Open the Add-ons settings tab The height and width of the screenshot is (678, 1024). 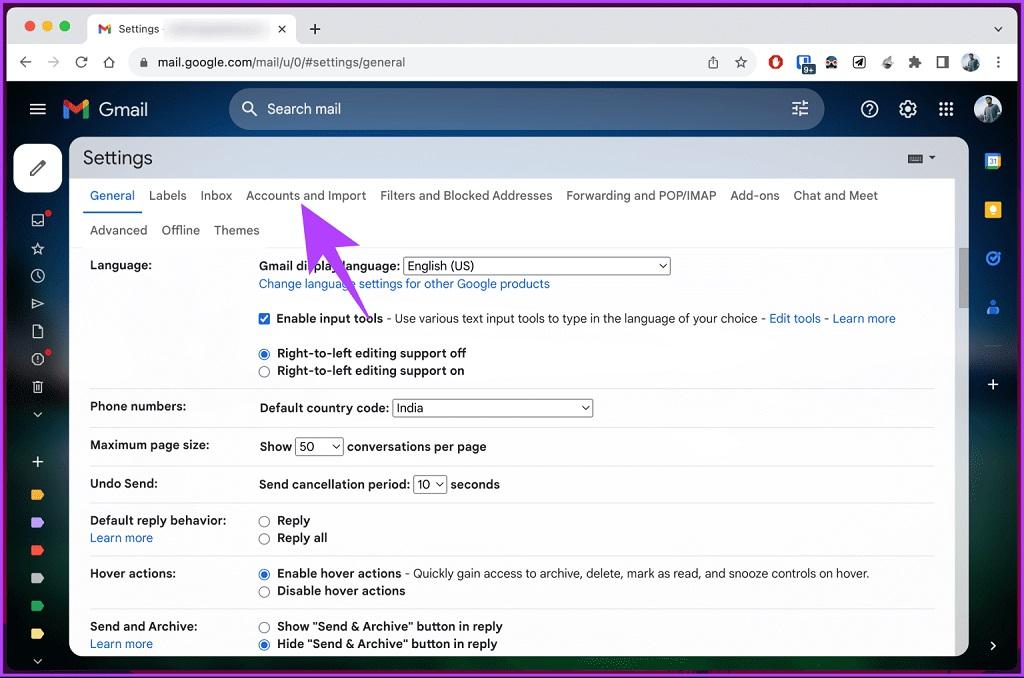(x=754, y=195)
